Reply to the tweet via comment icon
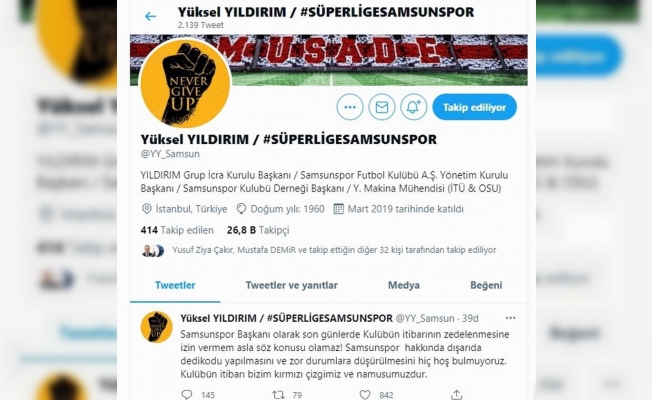 [187, 394]
